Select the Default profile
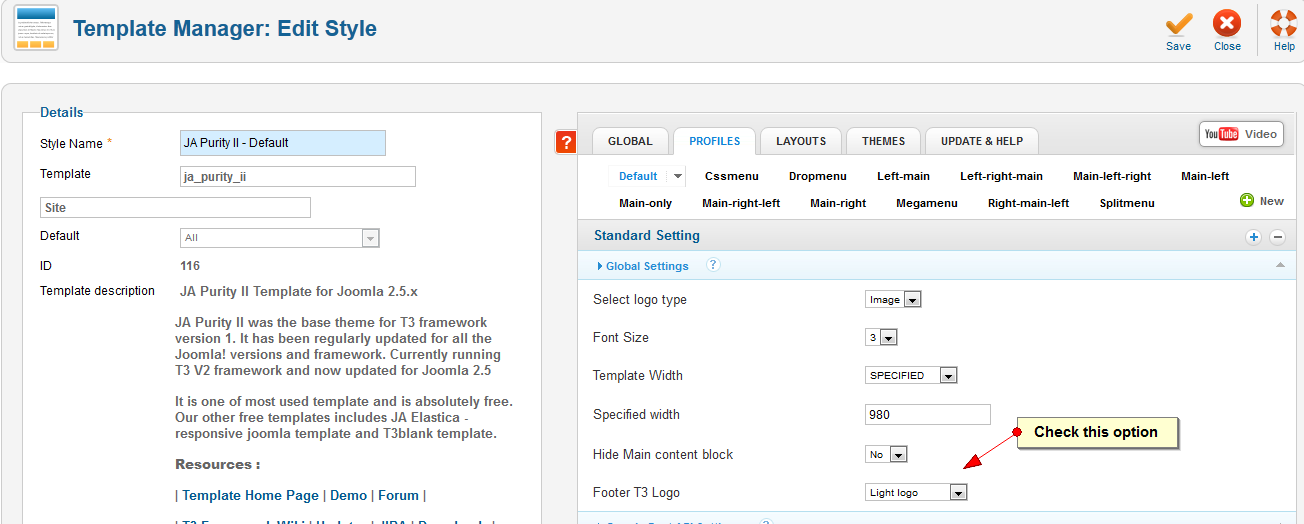The image size is (1304, 524). click(x=638, y=176)
